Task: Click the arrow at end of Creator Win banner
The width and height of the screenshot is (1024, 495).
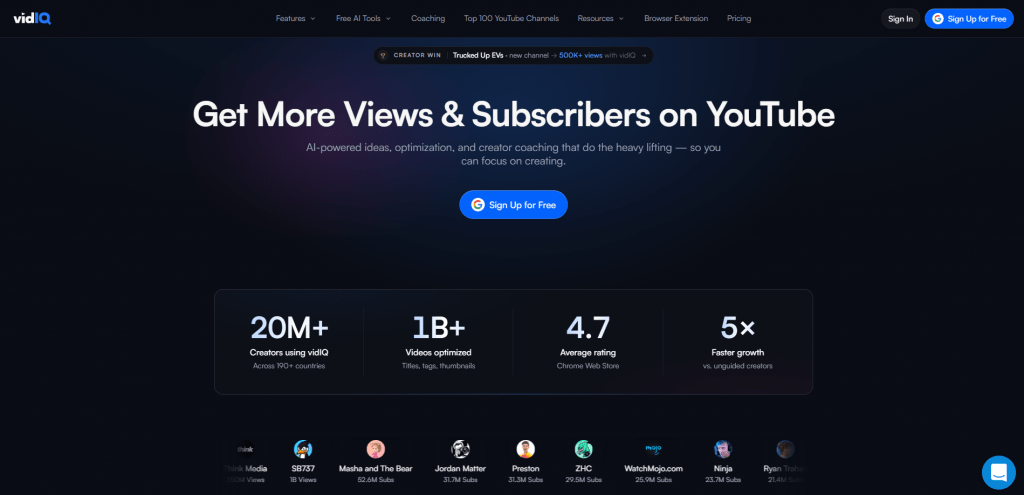Action: pos(644,56)
